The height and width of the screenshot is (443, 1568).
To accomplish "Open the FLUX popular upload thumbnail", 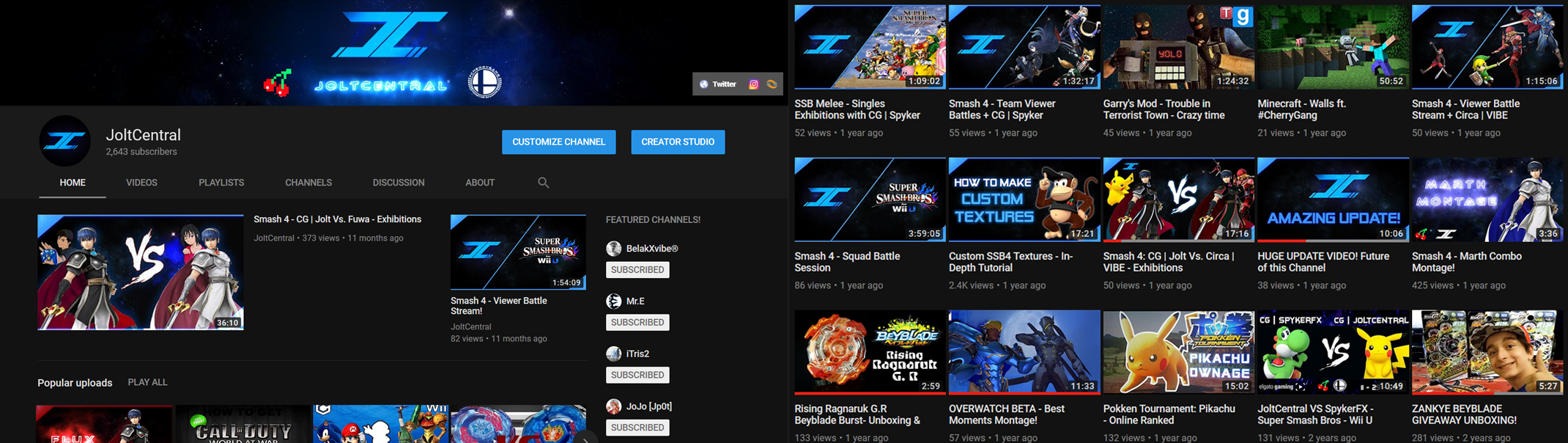I will click(105, 424).
